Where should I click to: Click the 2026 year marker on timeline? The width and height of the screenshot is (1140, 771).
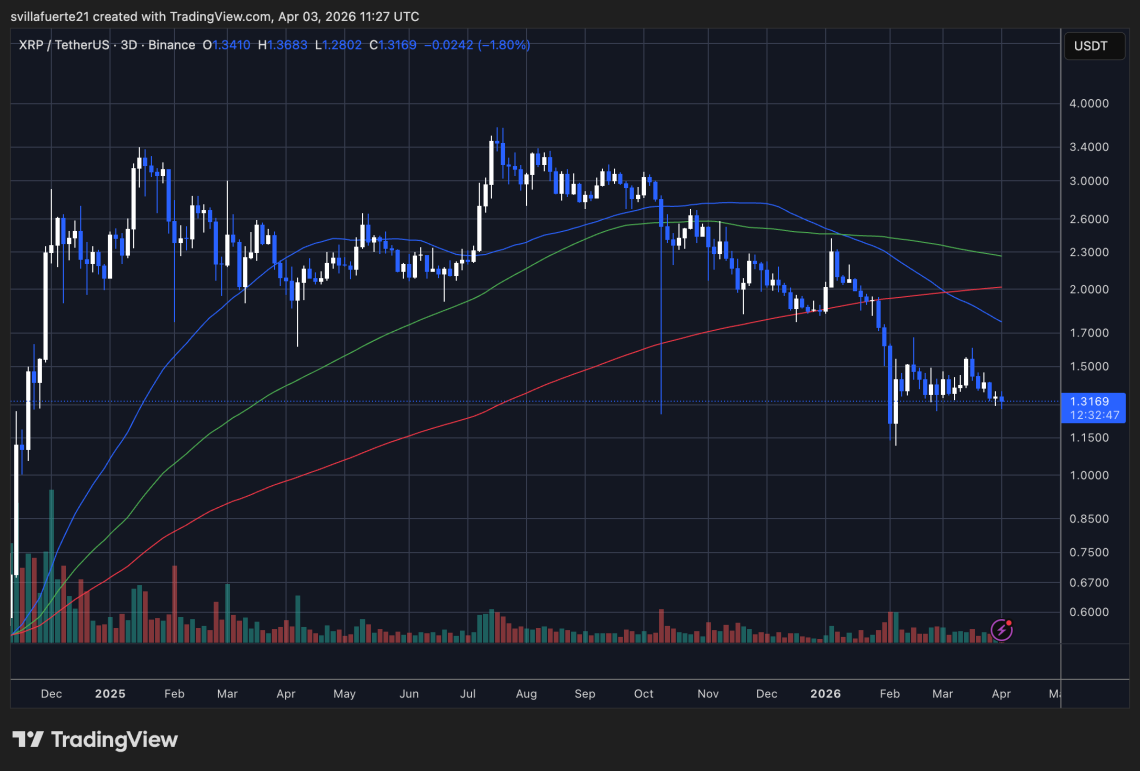825,694
